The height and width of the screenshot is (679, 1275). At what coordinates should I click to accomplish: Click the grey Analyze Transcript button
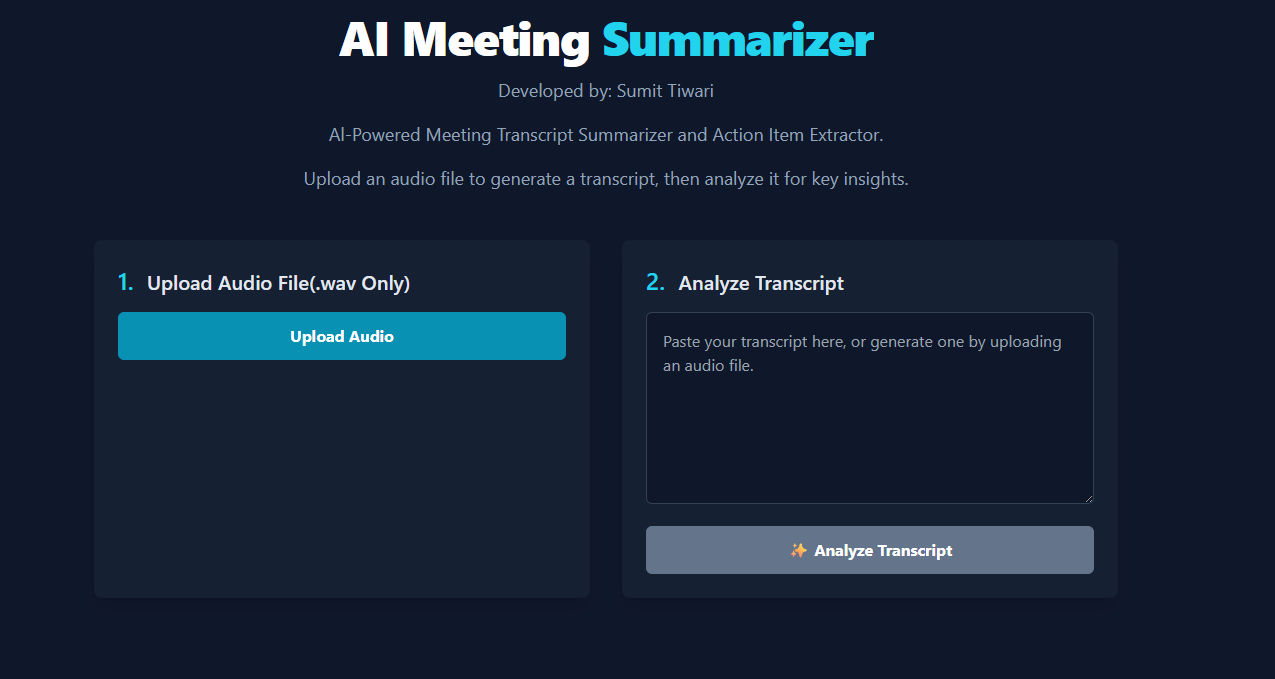870,550
